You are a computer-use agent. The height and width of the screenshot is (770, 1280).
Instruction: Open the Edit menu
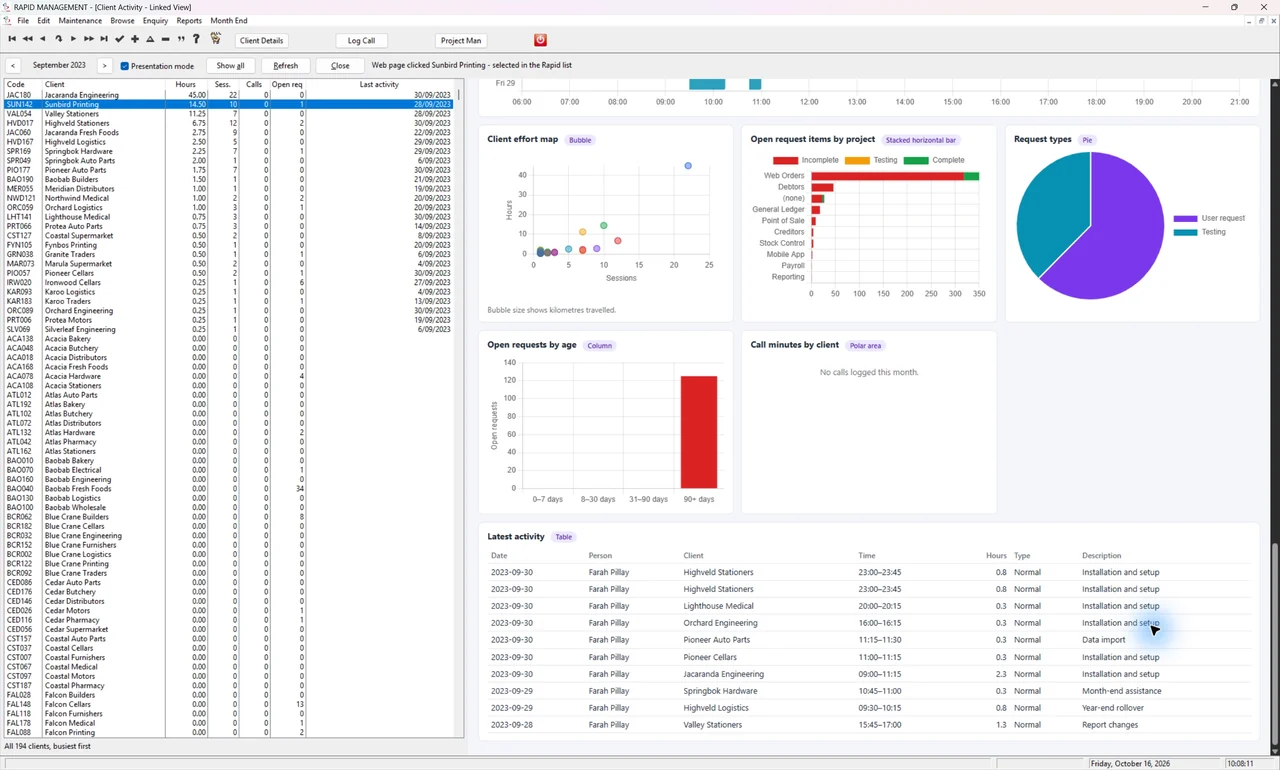[x=44, y=20]
